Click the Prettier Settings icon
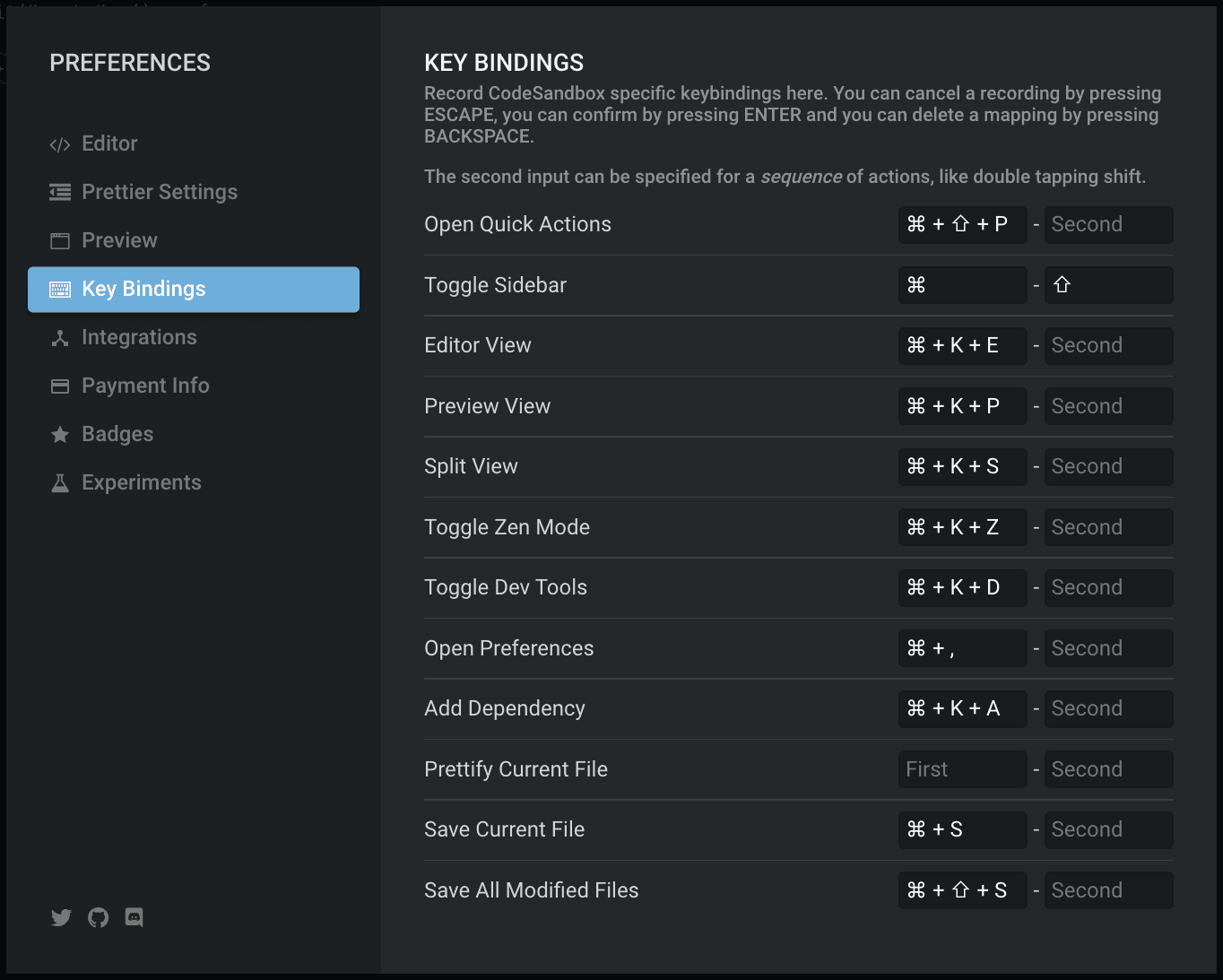The height and width of the screenshot is (980, 1223). 60,192
